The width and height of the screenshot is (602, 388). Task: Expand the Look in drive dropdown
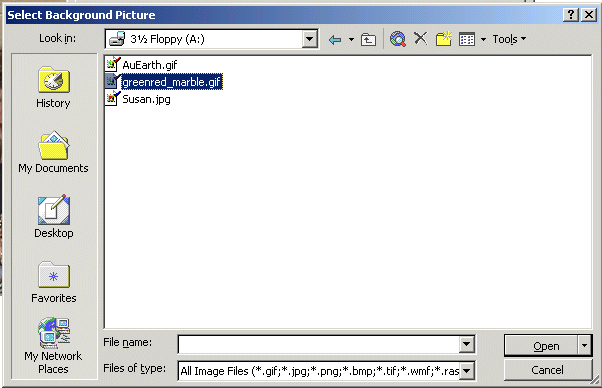point(309,39)
